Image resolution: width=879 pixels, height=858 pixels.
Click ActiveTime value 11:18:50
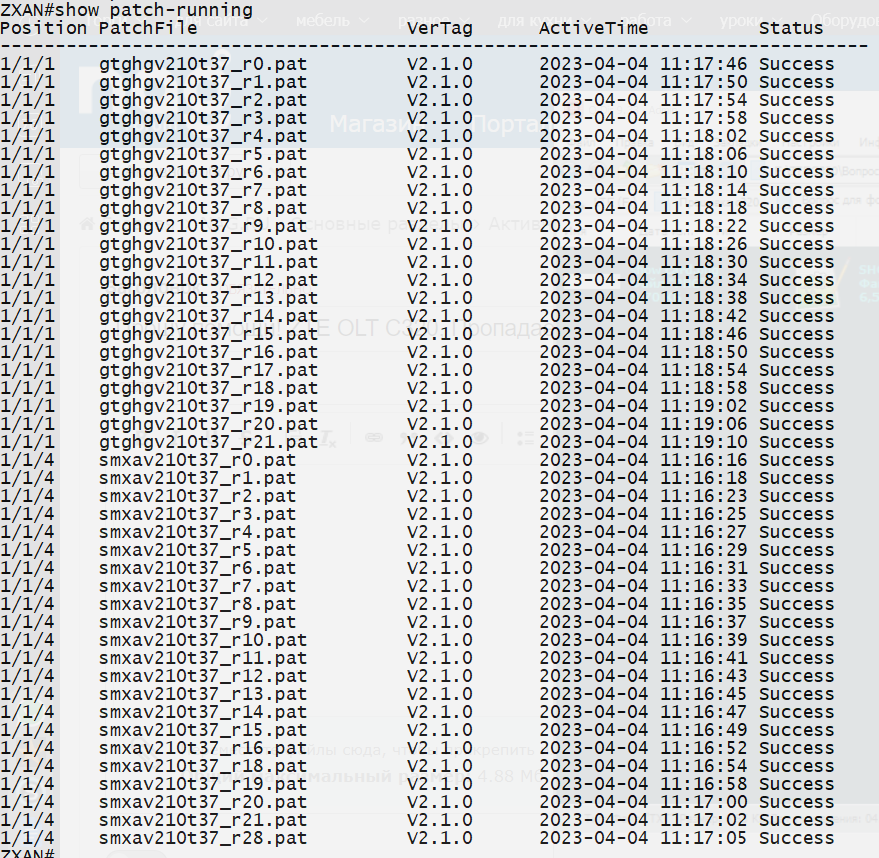(x=704, y=353)
